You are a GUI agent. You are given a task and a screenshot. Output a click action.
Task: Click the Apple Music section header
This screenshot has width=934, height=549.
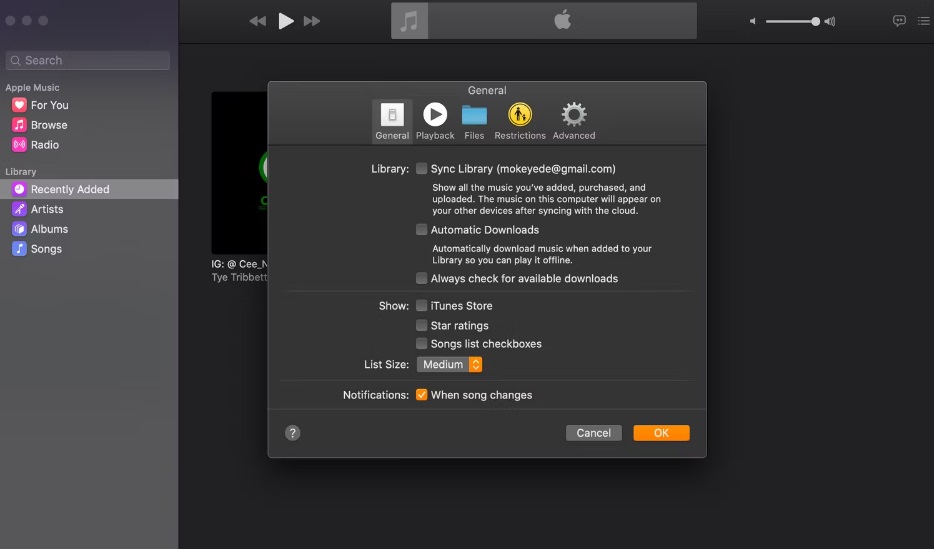[x=32, y=88]
